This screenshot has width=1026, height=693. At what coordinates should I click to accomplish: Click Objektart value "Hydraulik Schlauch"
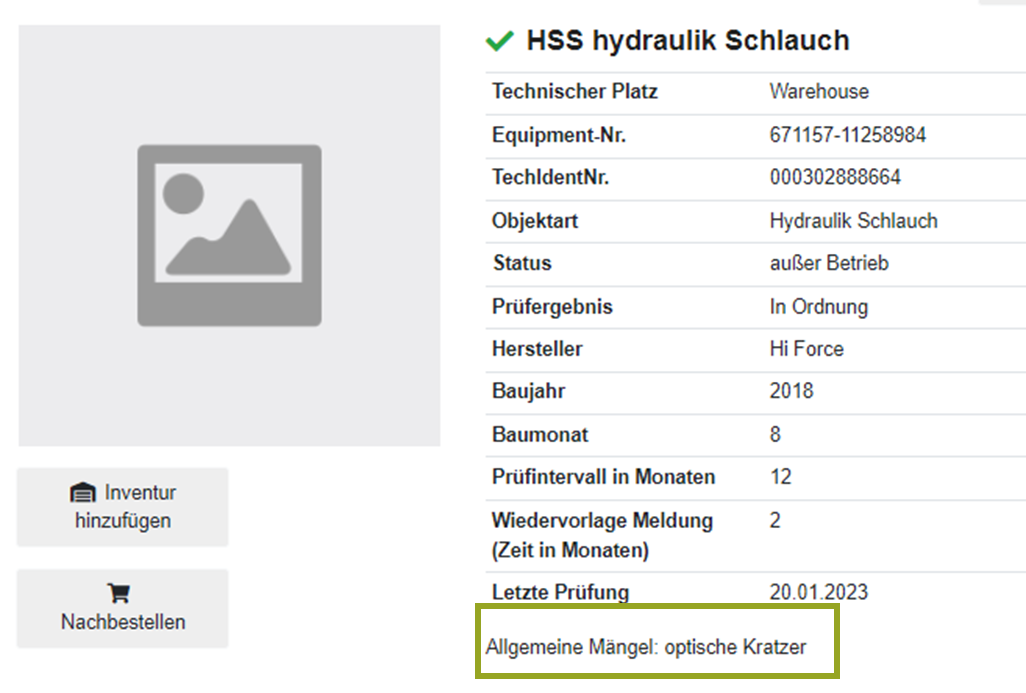pos(853,221)
